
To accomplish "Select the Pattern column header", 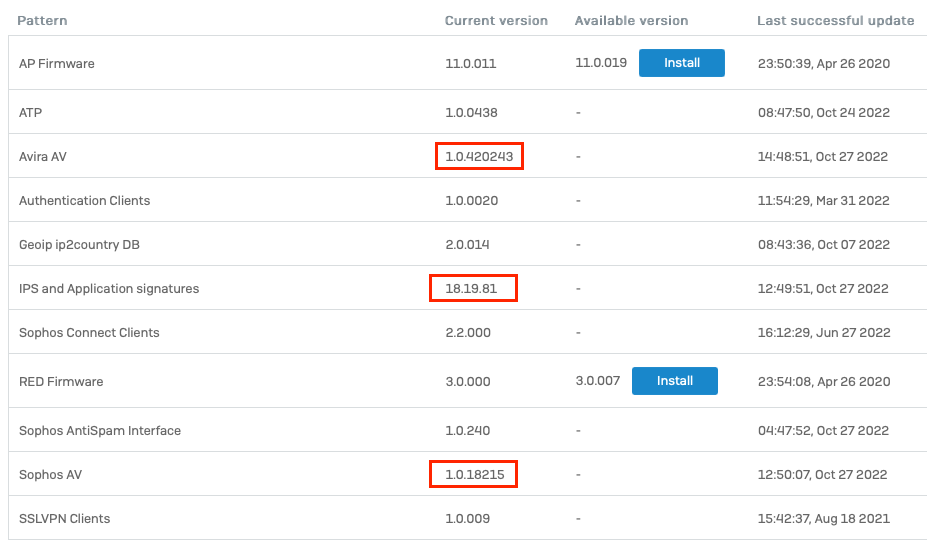I will tap(42, 21).
